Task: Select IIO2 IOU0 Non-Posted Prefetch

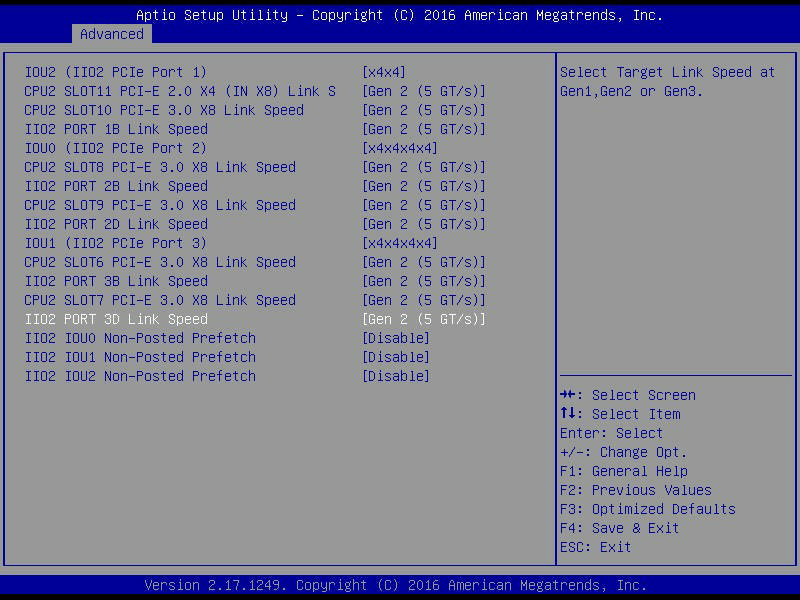Action: [x=140, y=338]
